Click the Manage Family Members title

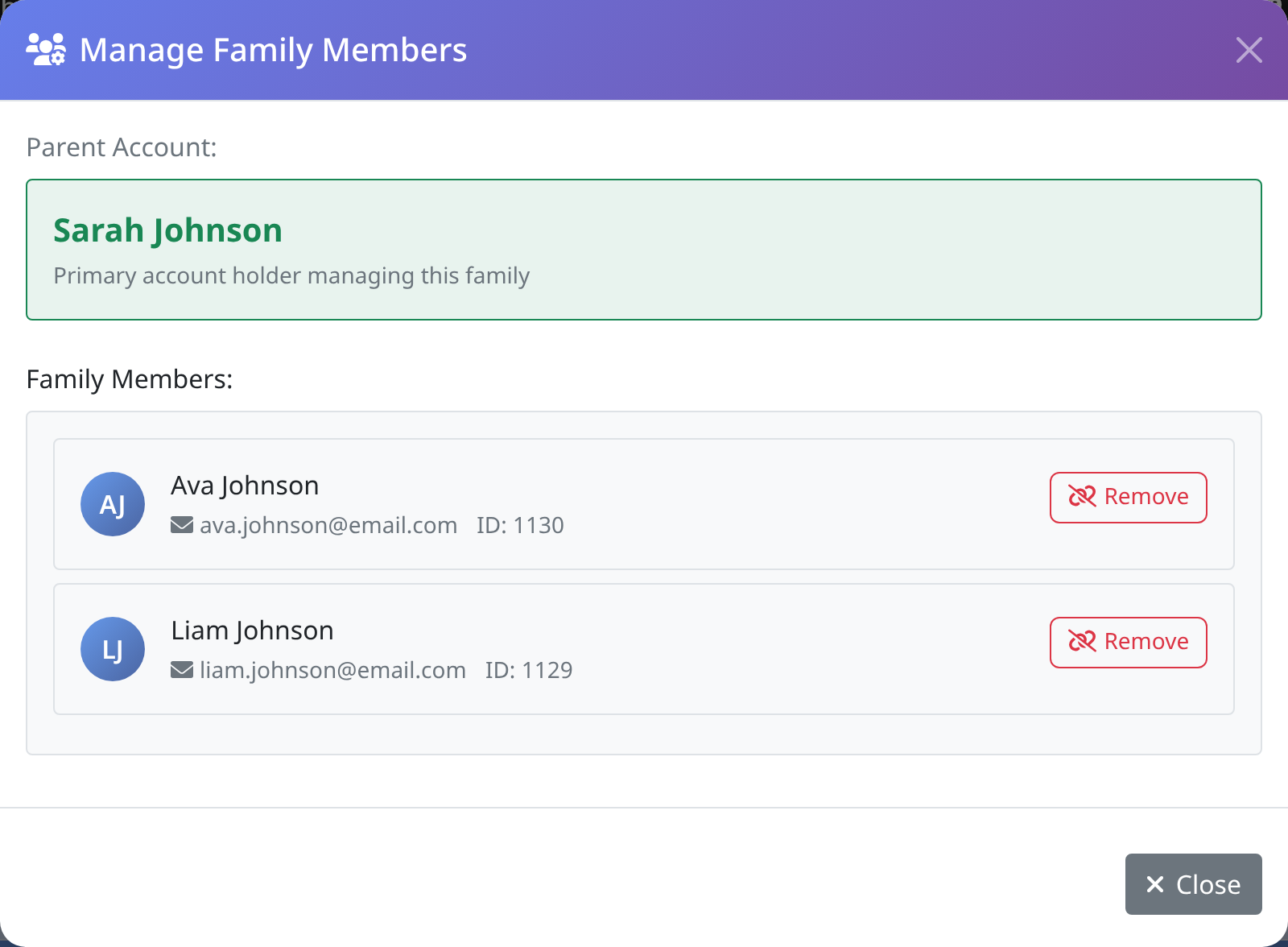[x=273, y=50]
